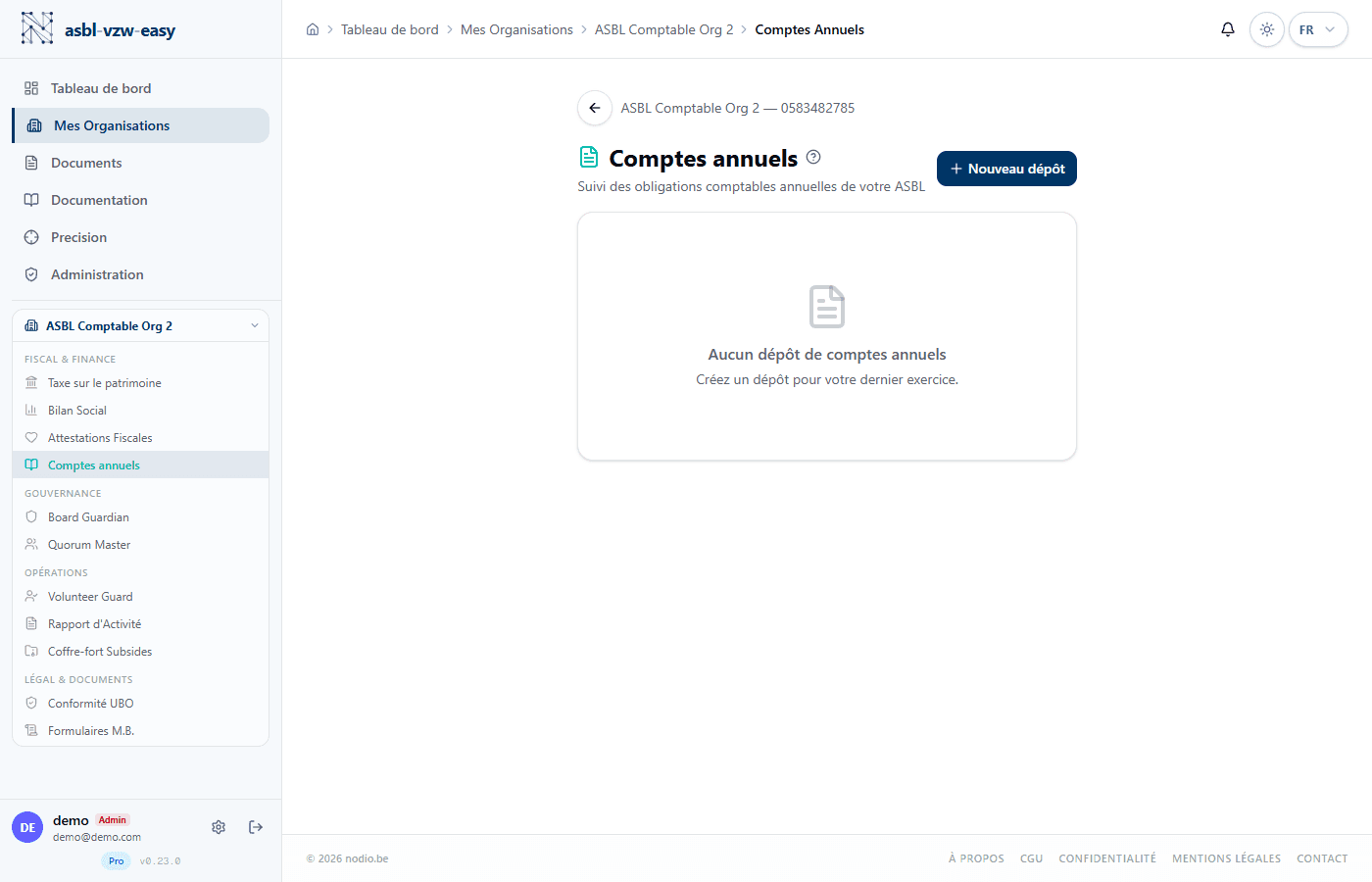Click the Comptes annuels book icon in sidebar
1372x882 pixels.
tap(31, 465)
